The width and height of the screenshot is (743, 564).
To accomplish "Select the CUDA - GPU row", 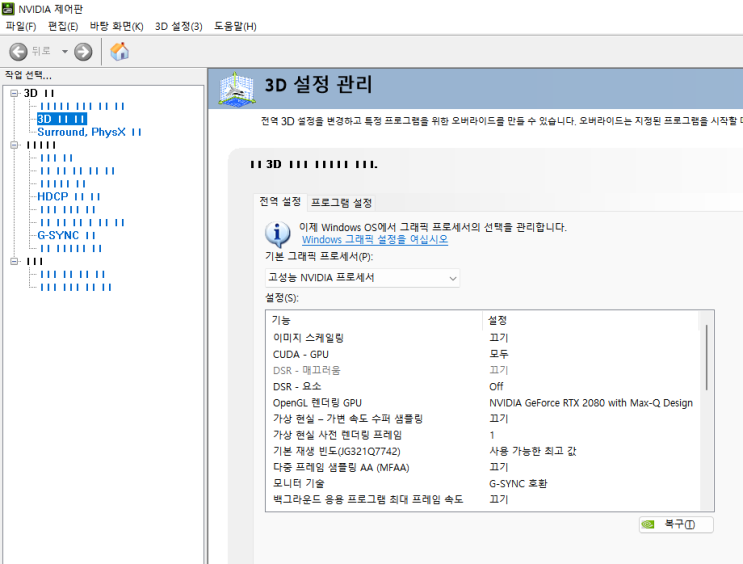I will 482,354.
